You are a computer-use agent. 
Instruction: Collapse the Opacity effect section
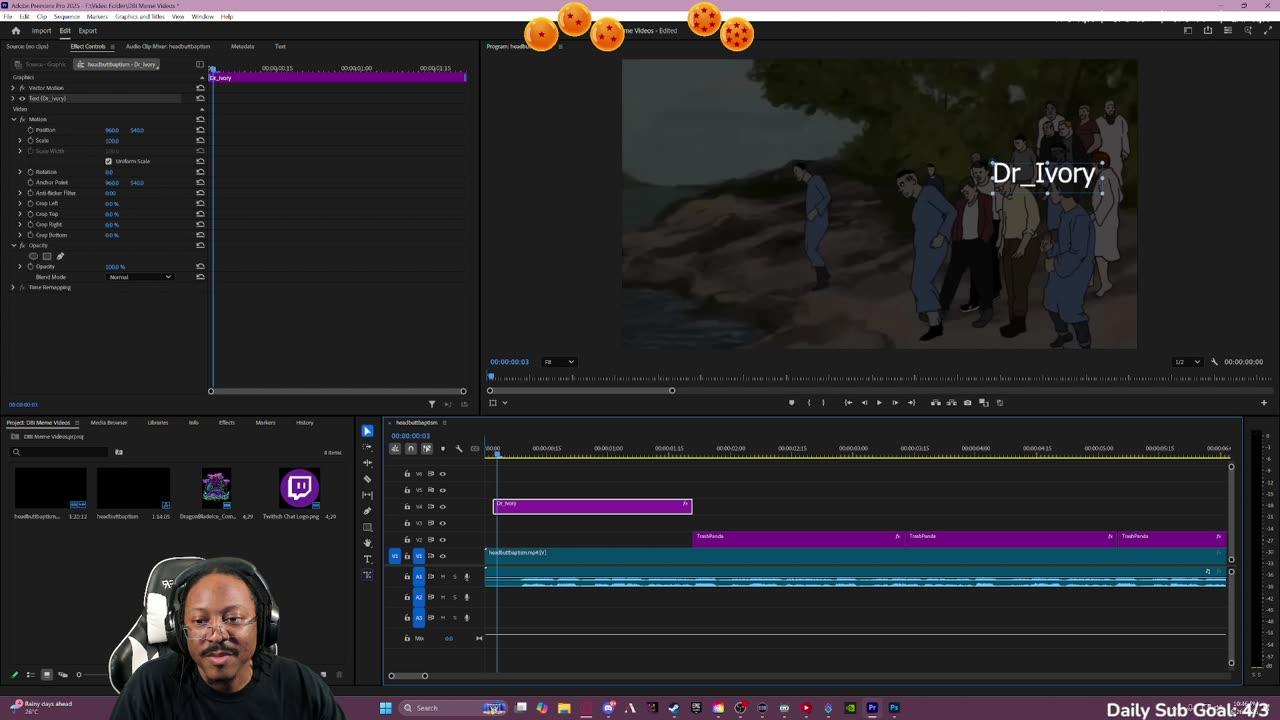[13, 245]
